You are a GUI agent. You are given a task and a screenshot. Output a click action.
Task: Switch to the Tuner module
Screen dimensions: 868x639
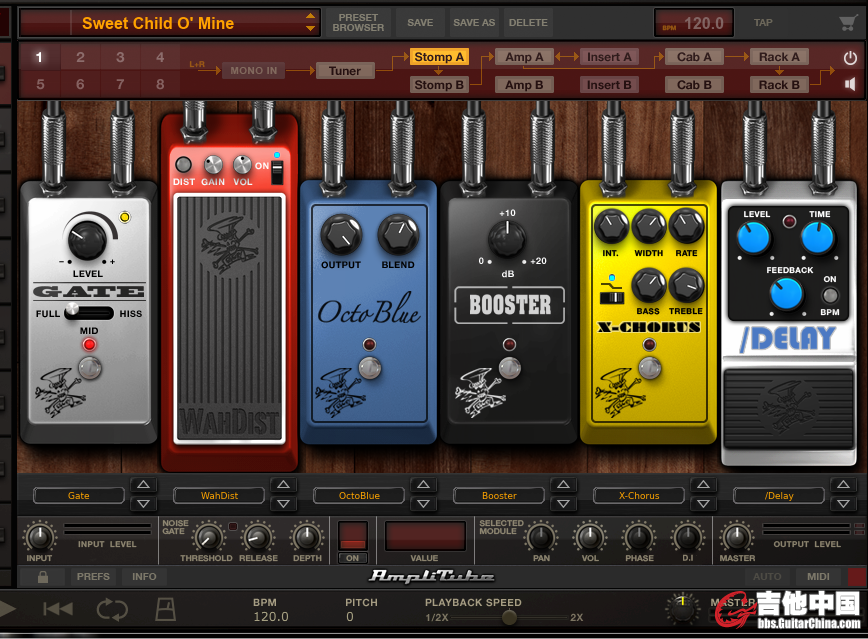(x=345, y=71)
